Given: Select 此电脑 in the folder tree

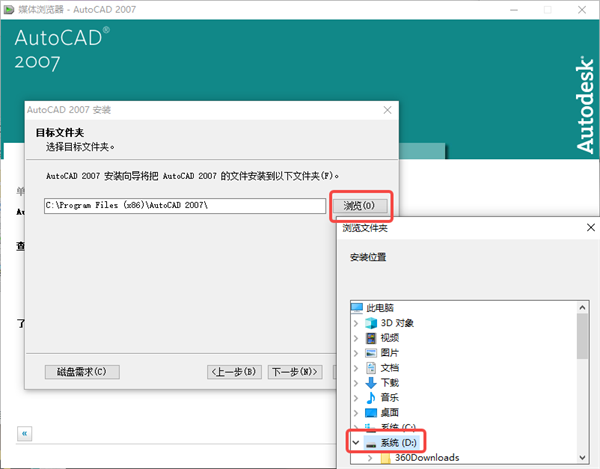Looking at the screenshot, I should pyautogui.click(x=380, y=308).
